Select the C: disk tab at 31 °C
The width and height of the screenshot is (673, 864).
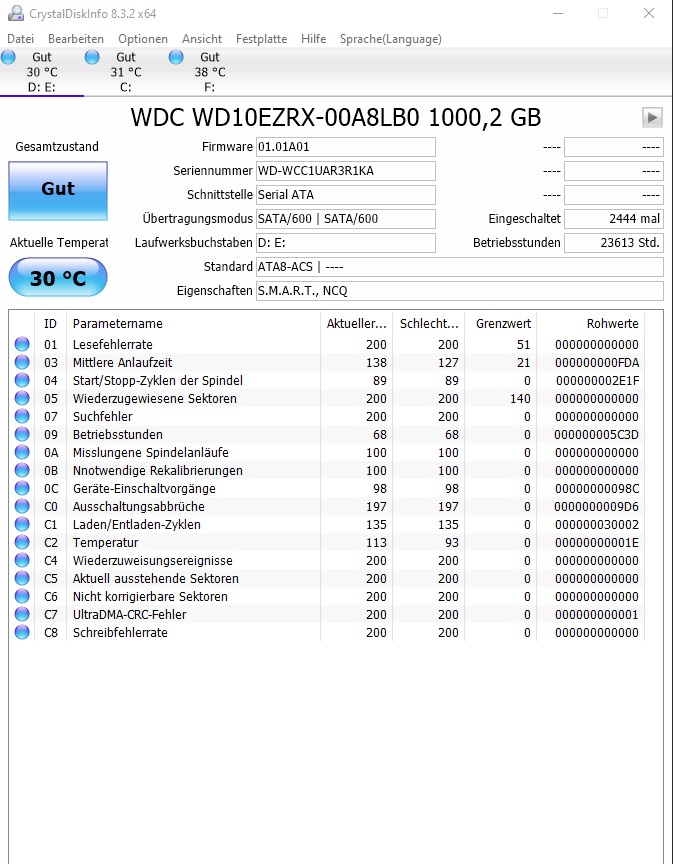(126, 72)
